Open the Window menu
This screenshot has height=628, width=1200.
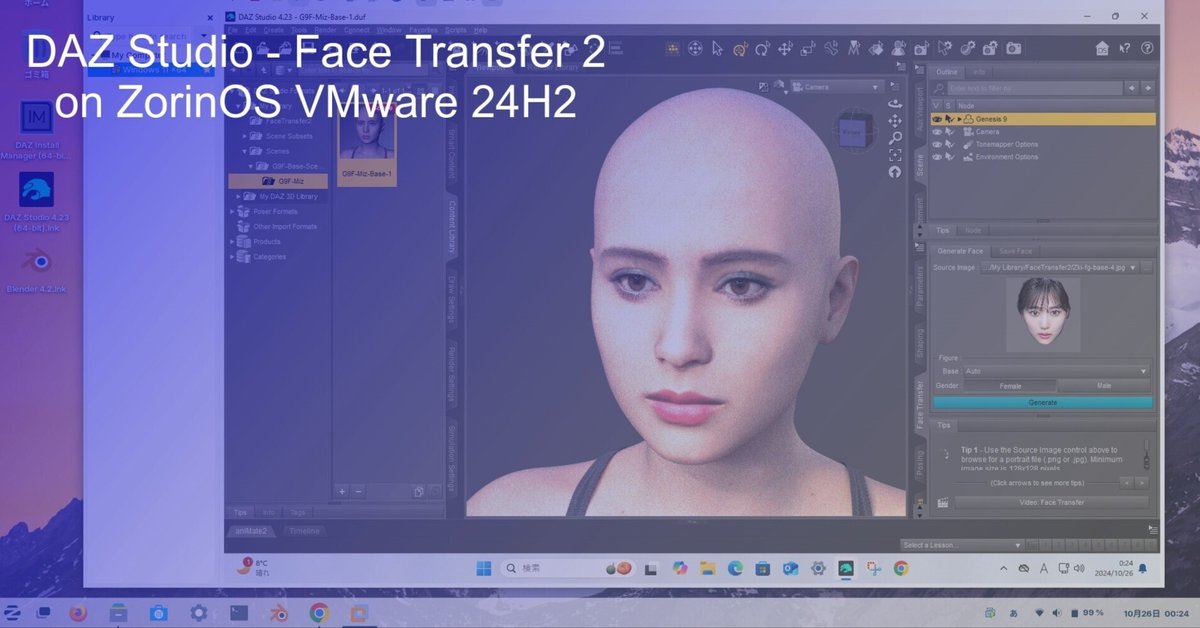389,30
